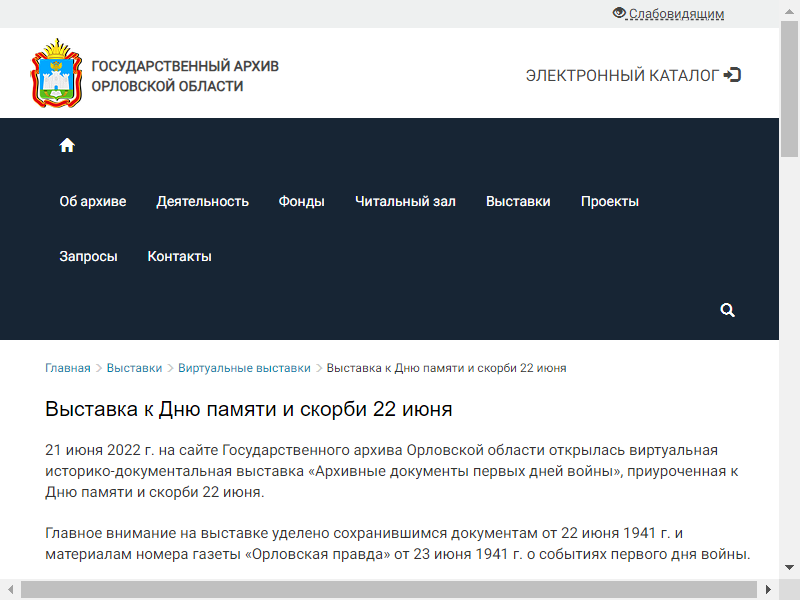Screen dimensions: 800x600
Task: Open the Проекты menu
Action: [x=610, y=201]
